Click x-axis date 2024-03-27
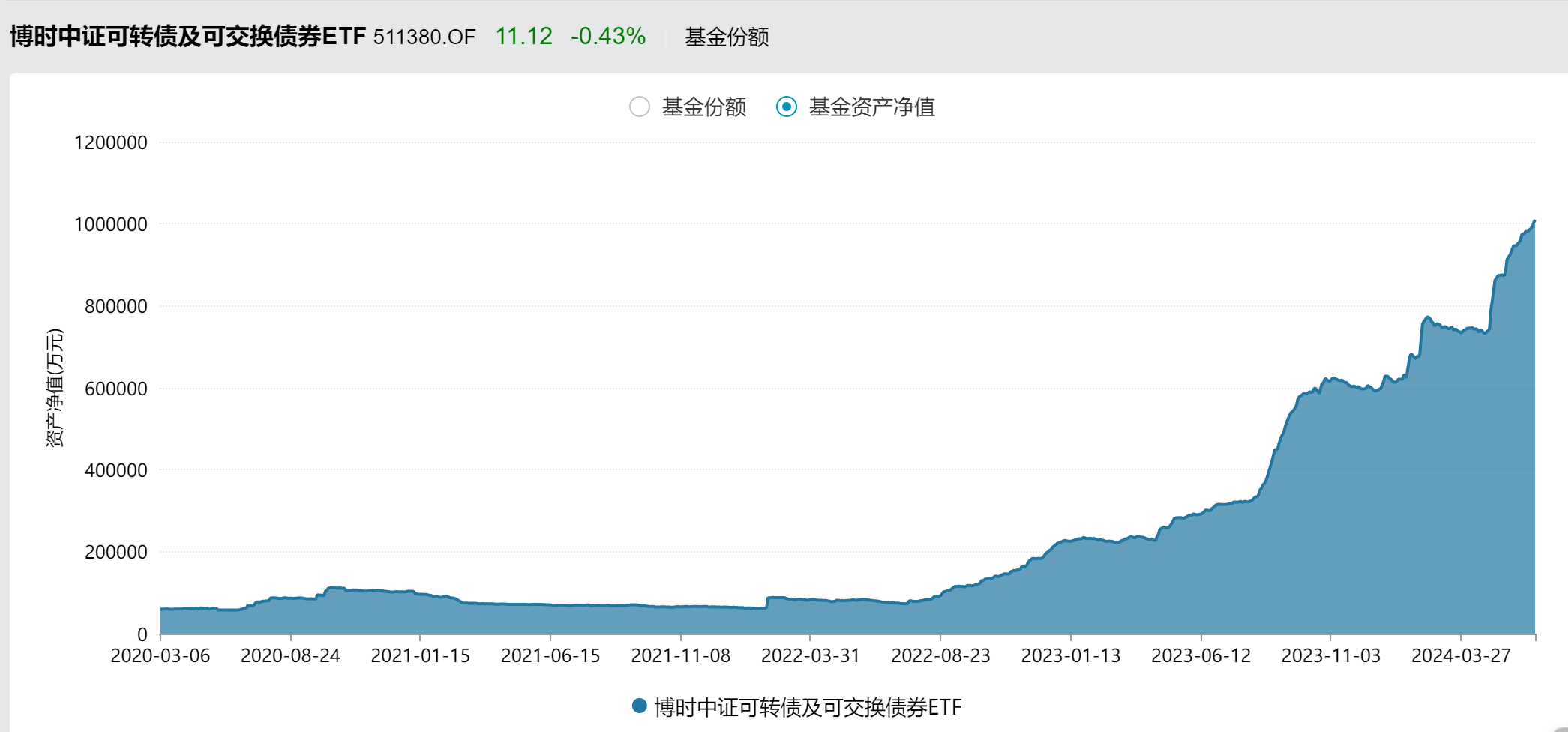 coord(1461,655)
